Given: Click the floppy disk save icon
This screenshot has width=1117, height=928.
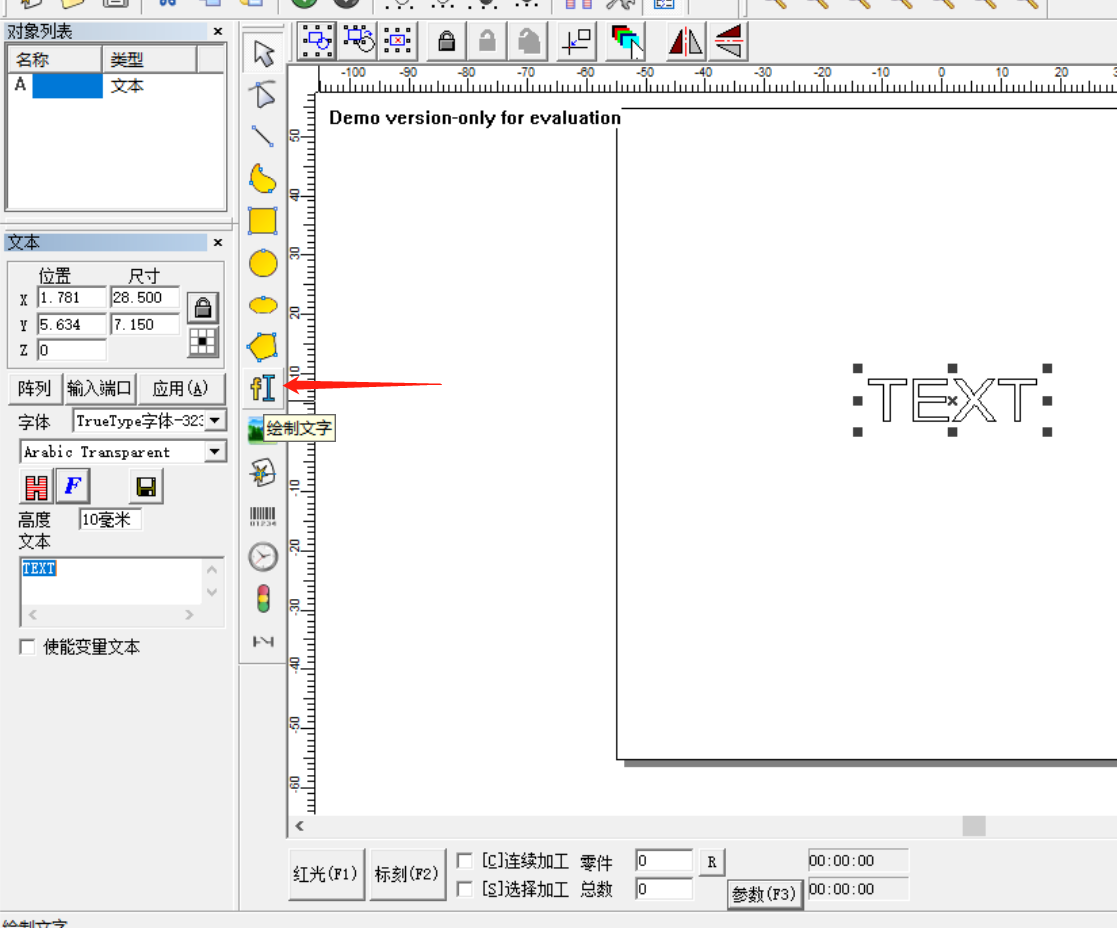Looking at the screenshot, I should tap(147, 486).
